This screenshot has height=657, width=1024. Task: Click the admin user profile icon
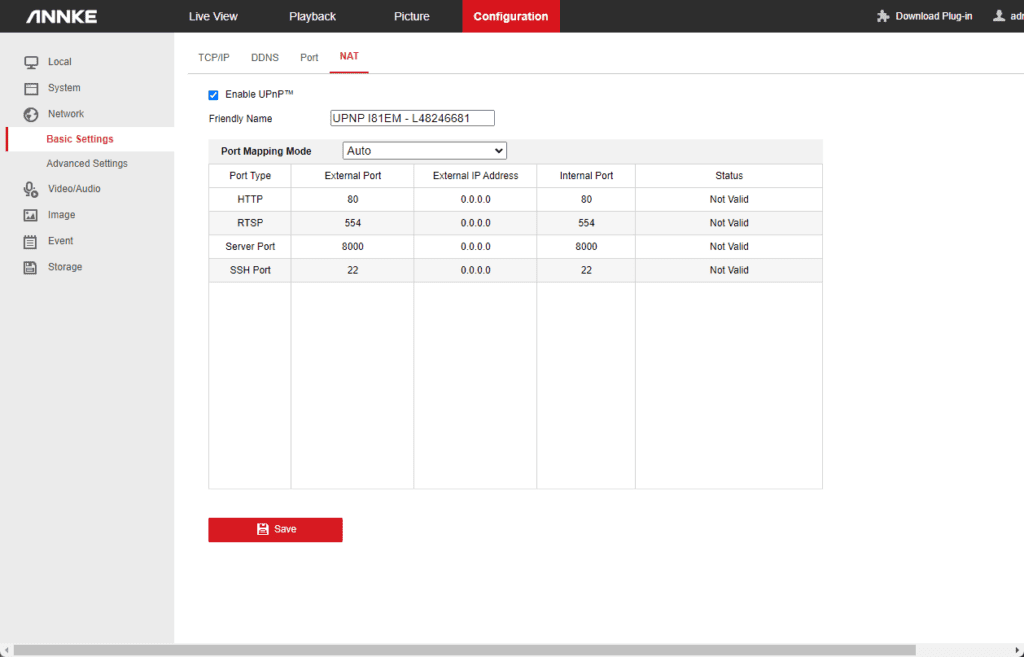(x=998, y=16)
